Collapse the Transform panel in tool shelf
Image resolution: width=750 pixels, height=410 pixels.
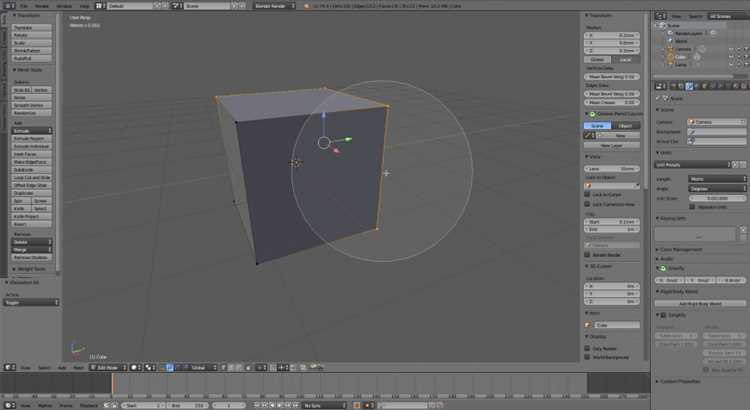[27, 16]
